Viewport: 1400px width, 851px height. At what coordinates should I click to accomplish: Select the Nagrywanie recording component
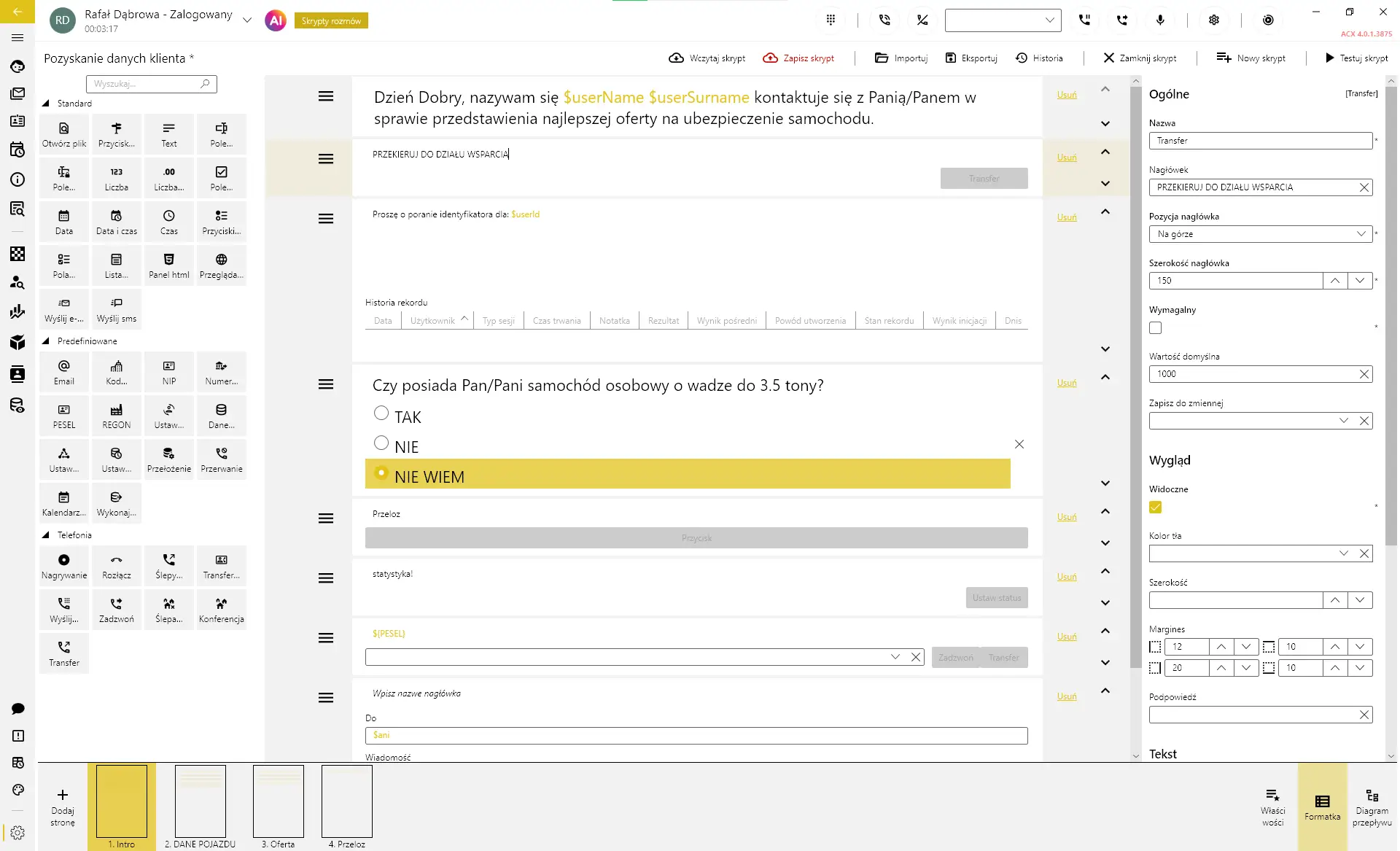point(64,566)
